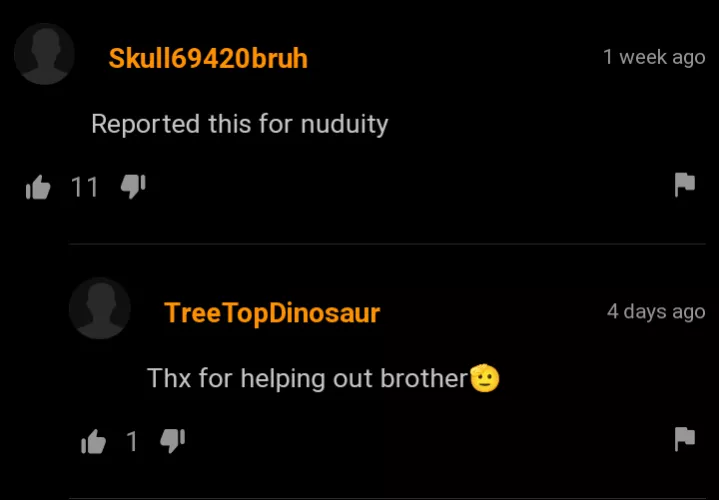The height and width of the screenshot is (500, 719).
Task: Click the word 'Thx' in the reply
Action: coord(169,378)
